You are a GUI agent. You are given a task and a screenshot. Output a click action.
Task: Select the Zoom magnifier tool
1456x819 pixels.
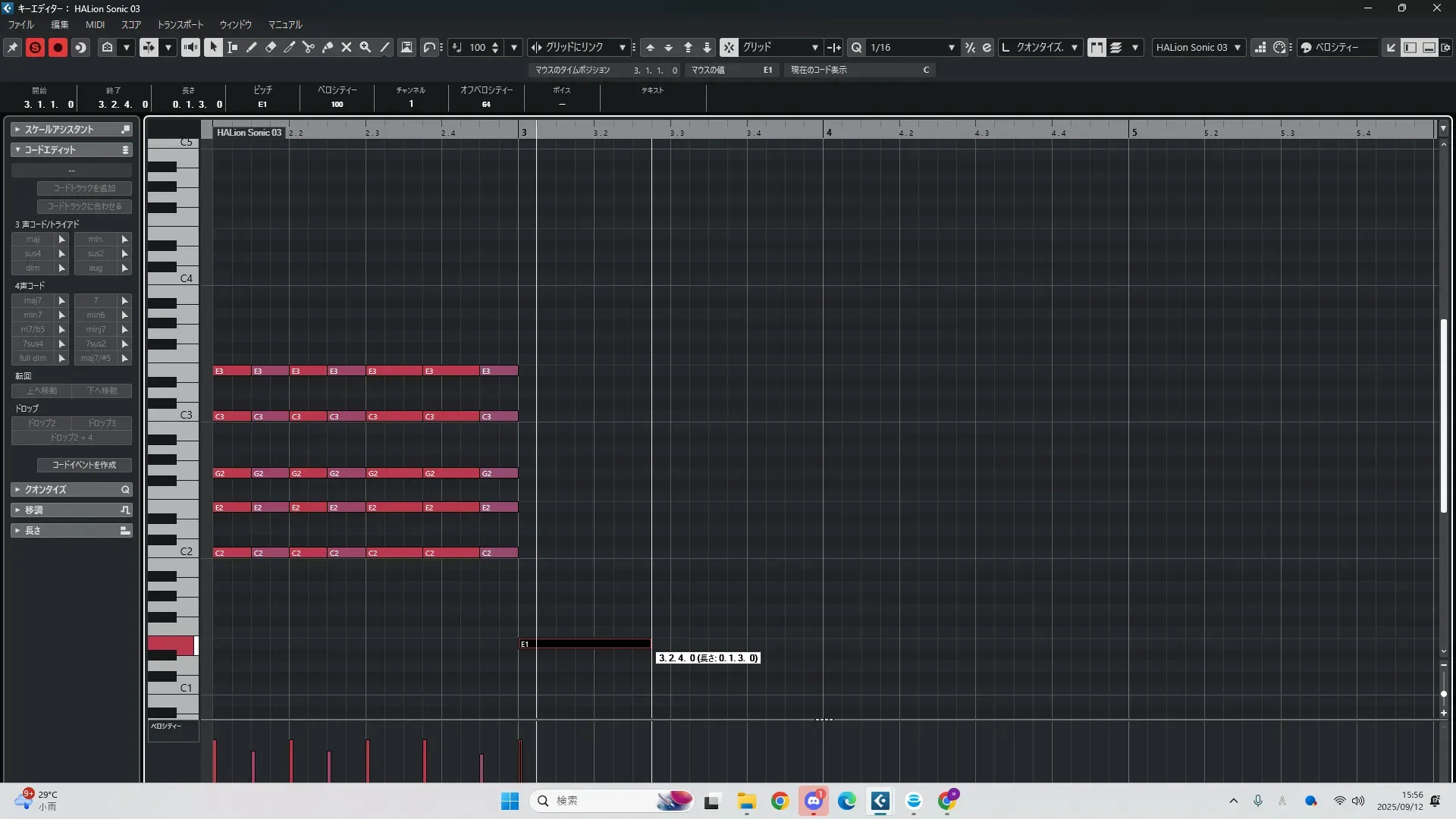tap(366, 47)
